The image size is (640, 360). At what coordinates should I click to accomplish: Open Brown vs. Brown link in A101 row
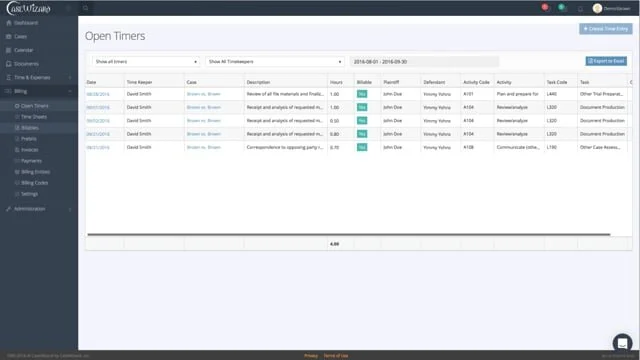203,94
